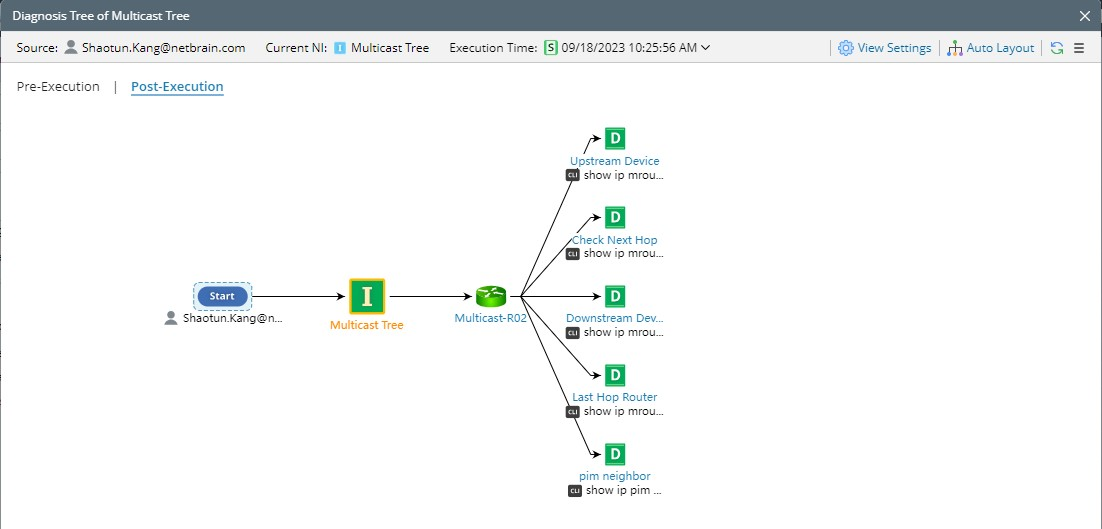The width and height of the screenshot is (1102, 529).
Task: Open the hamburger menu in the toolbar
Action: (x=1079, y=48)
